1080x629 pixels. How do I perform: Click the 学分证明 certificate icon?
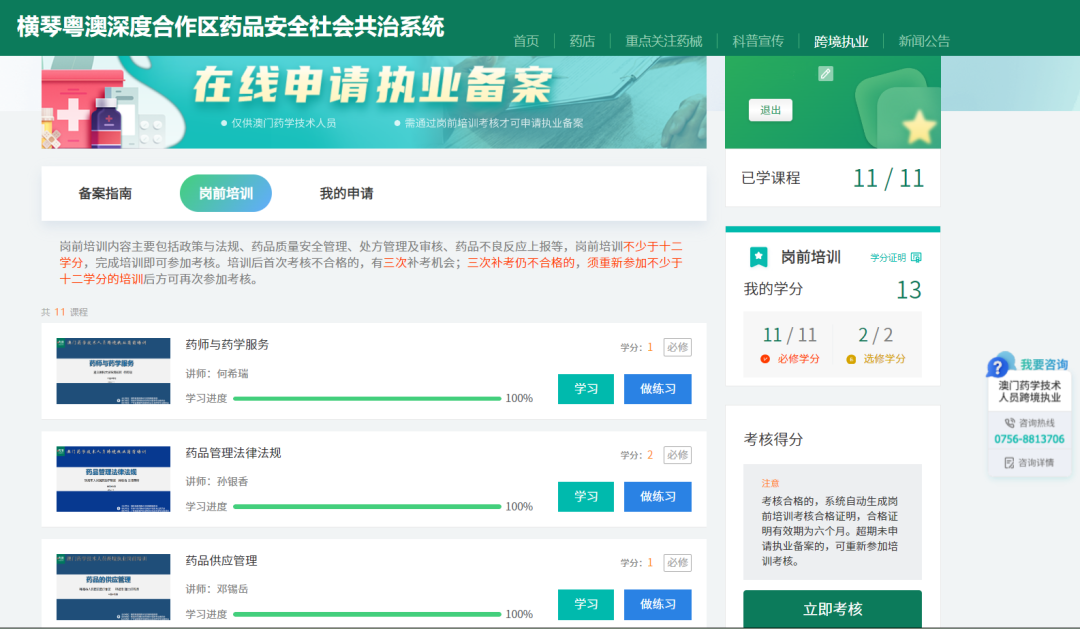click(916, 256)
